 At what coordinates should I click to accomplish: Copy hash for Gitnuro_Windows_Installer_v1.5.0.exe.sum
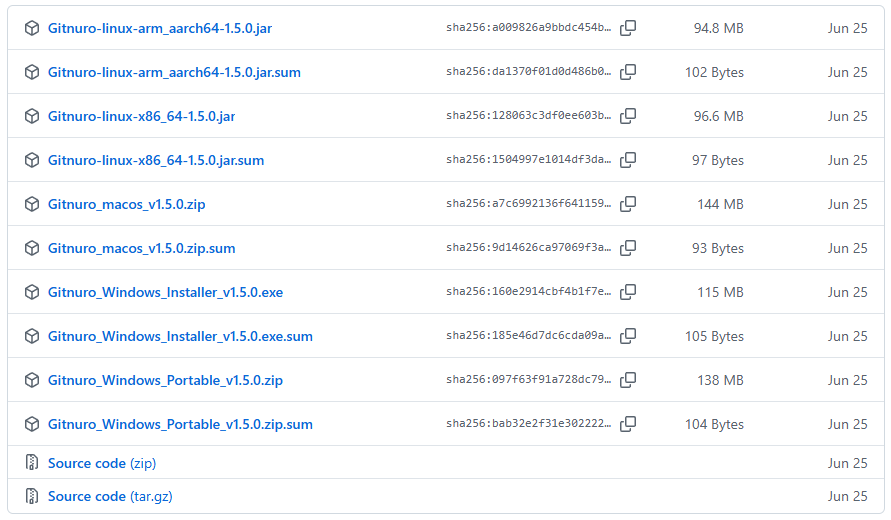[x=628, y=336]
